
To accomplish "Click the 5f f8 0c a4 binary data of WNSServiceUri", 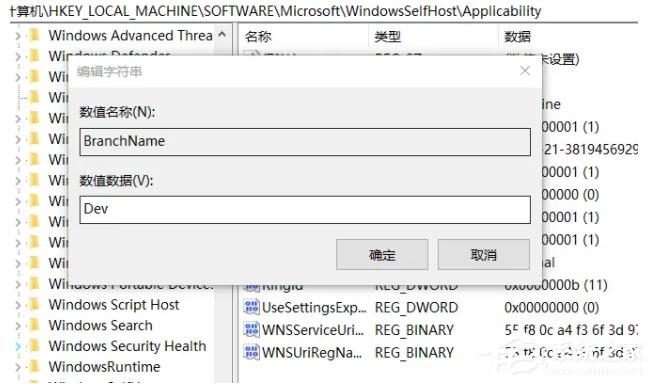I will 571,330.
